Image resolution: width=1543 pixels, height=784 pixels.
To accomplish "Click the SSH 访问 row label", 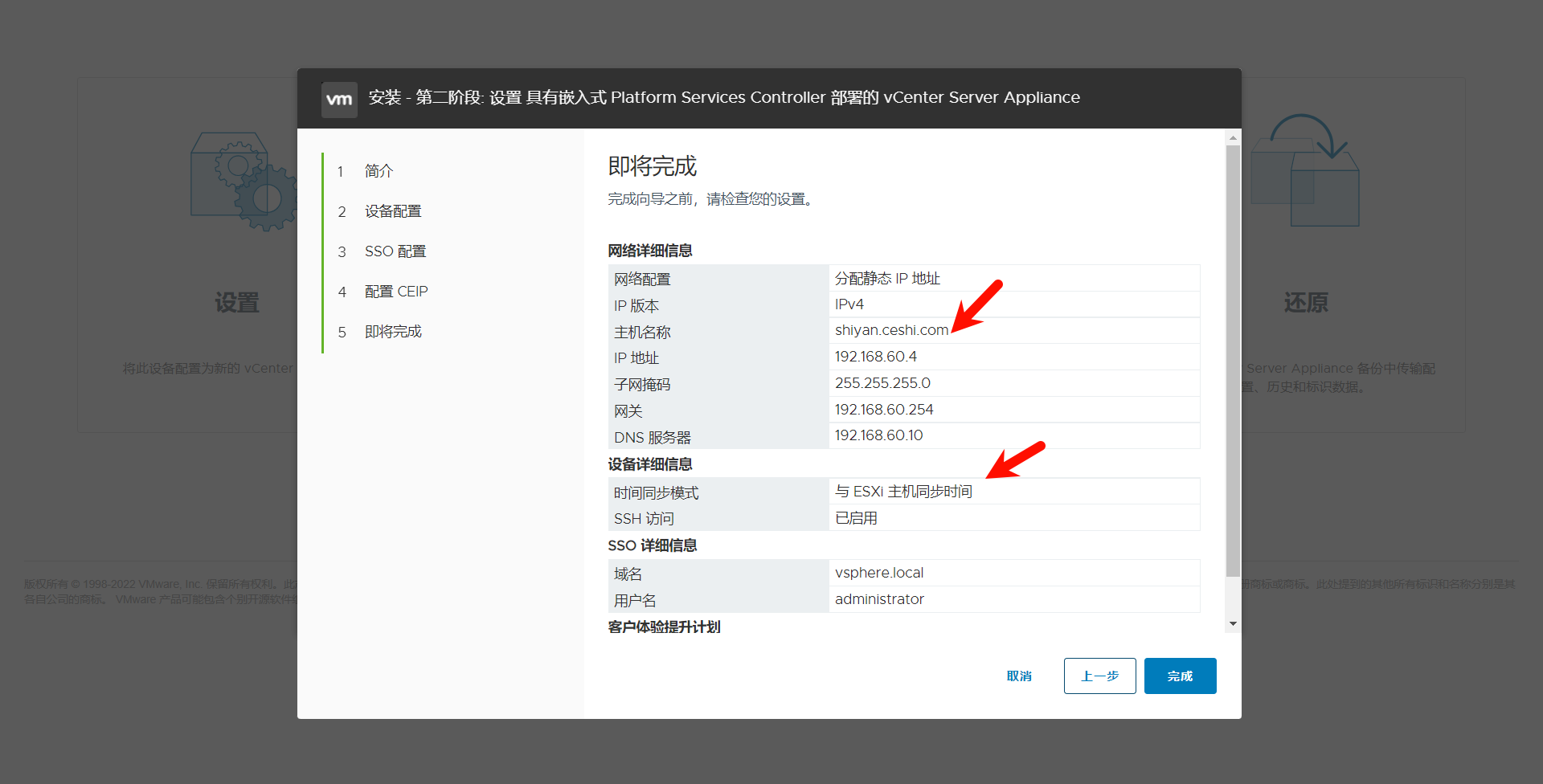I will point(644,519).
